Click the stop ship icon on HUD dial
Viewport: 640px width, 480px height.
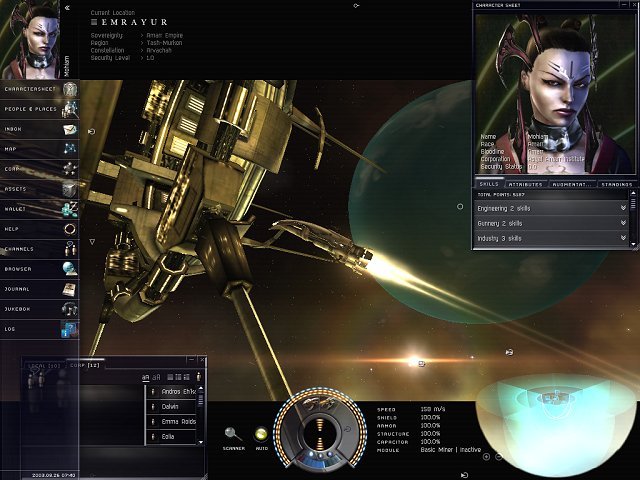[347, 429]
